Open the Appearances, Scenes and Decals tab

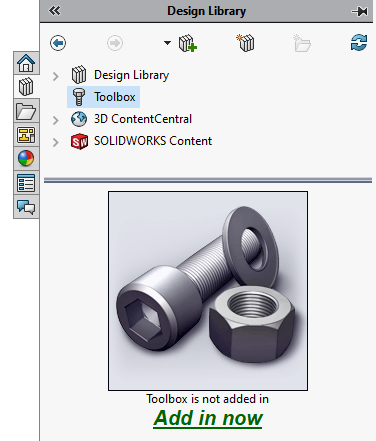coord(26,159)
